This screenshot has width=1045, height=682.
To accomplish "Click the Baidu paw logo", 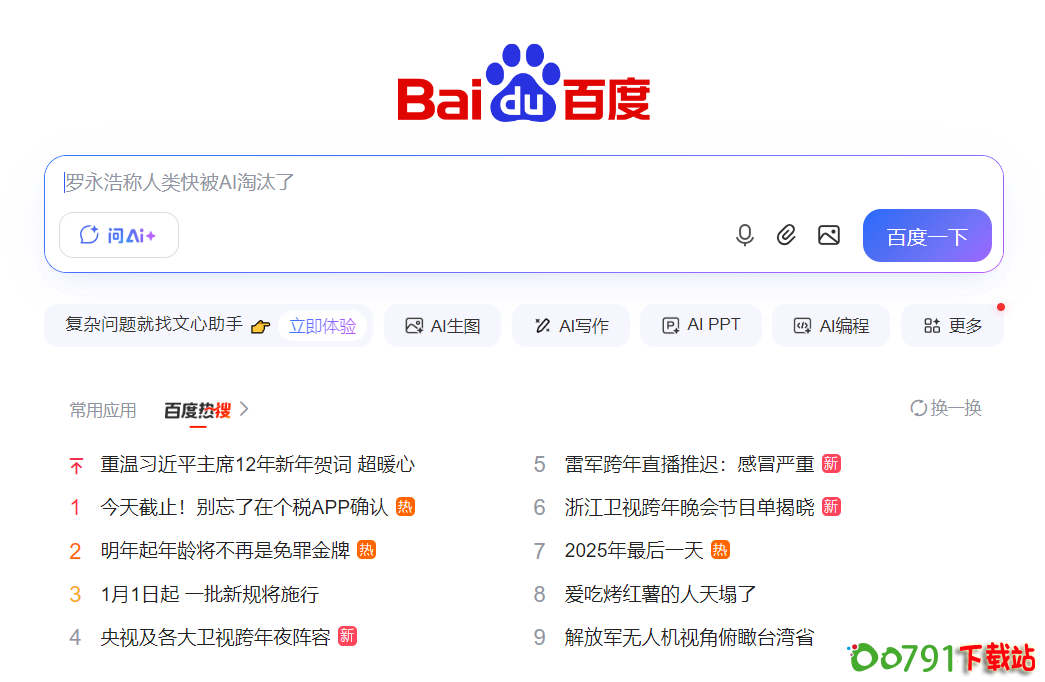I will (523, 84).
